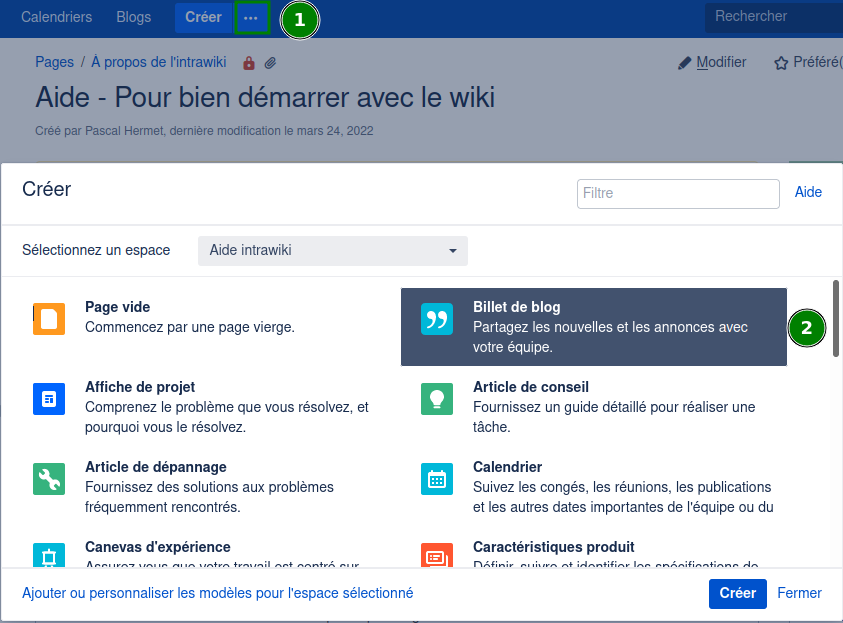Open À propos de l'intrawiki breadcrumb
The height and width of the screenshot is (623, 843).
click(x=159, y=62)
